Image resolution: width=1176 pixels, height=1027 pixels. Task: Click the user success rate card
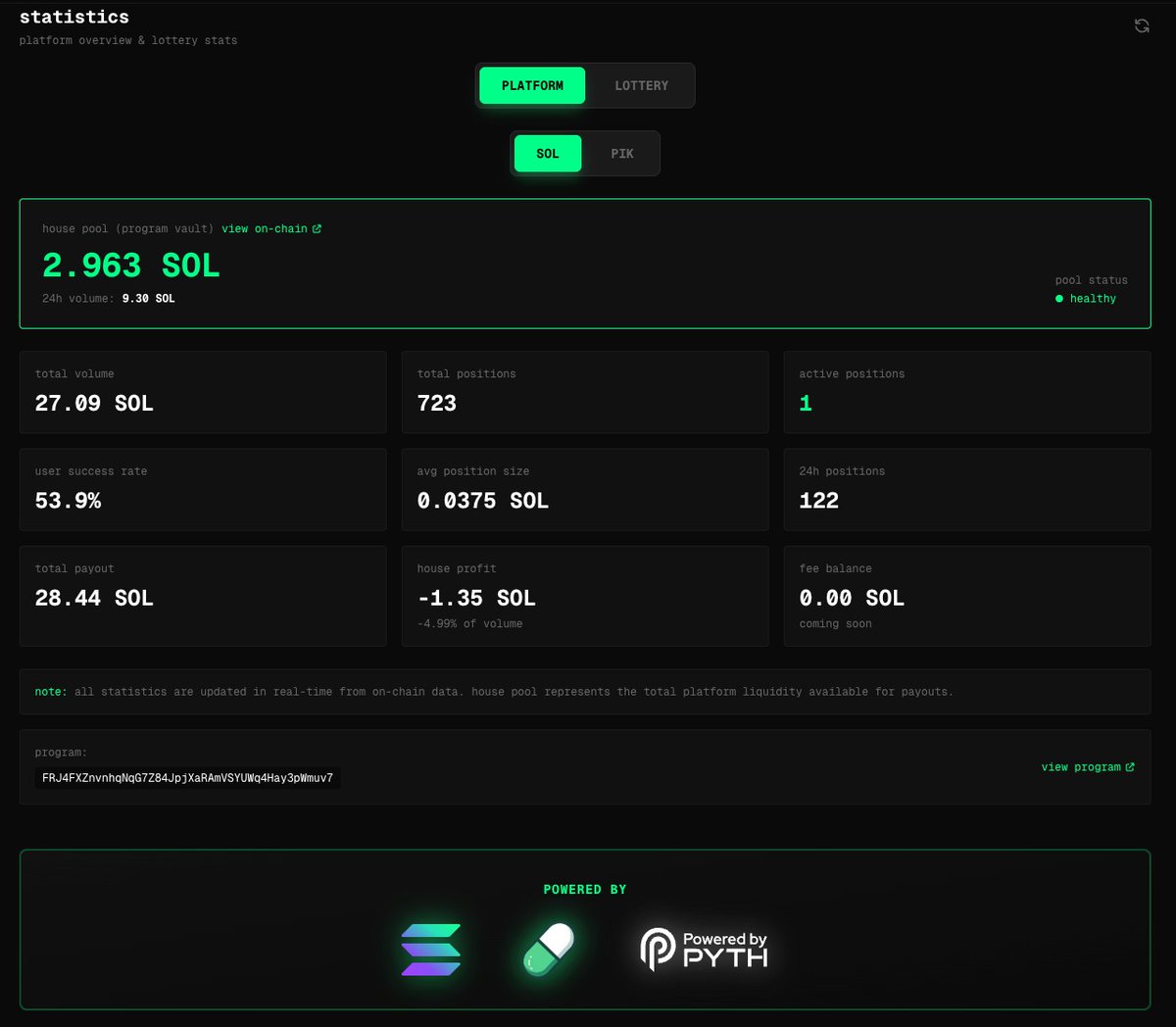203,489
